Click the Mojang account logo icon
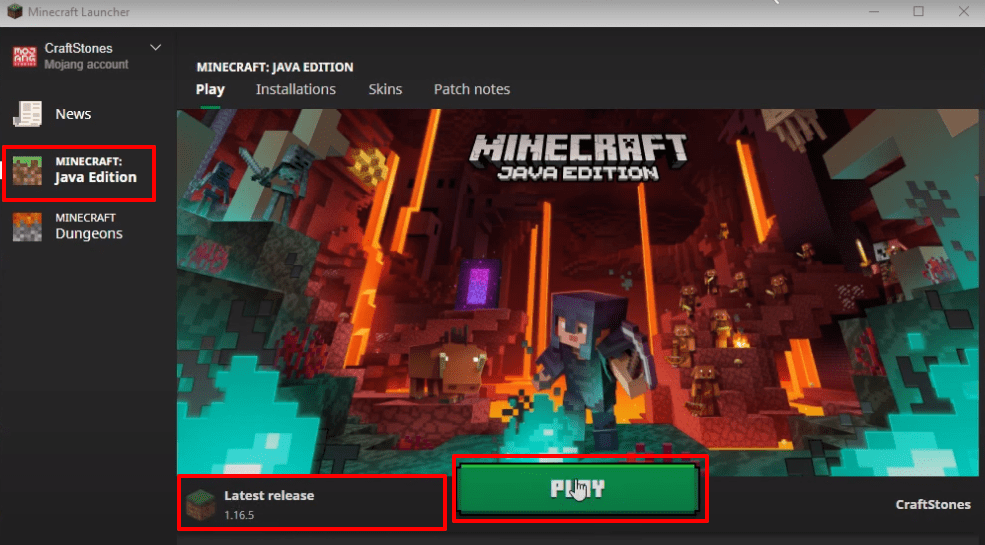The width and height of the screenshot is (985, 545). pos(25,56)
